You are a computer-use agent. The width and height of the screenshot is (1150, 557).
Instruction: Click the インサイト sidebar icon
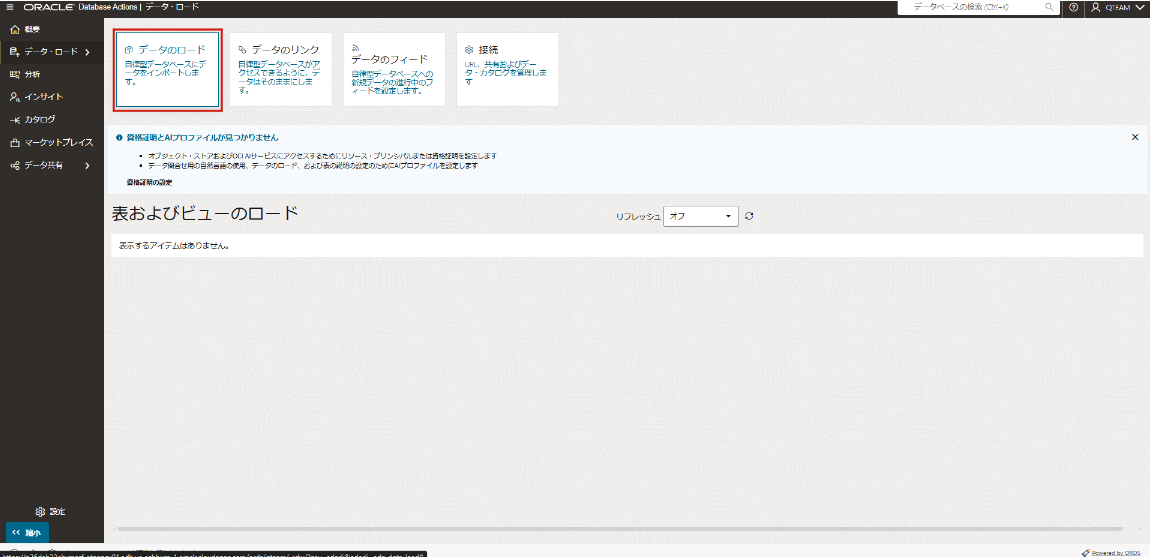(15, 97)
